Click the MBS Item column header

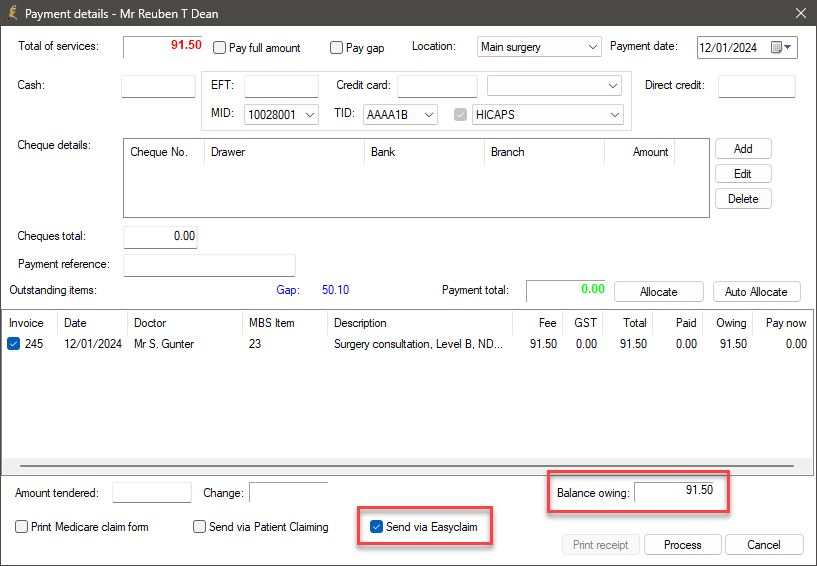(284, 323)
